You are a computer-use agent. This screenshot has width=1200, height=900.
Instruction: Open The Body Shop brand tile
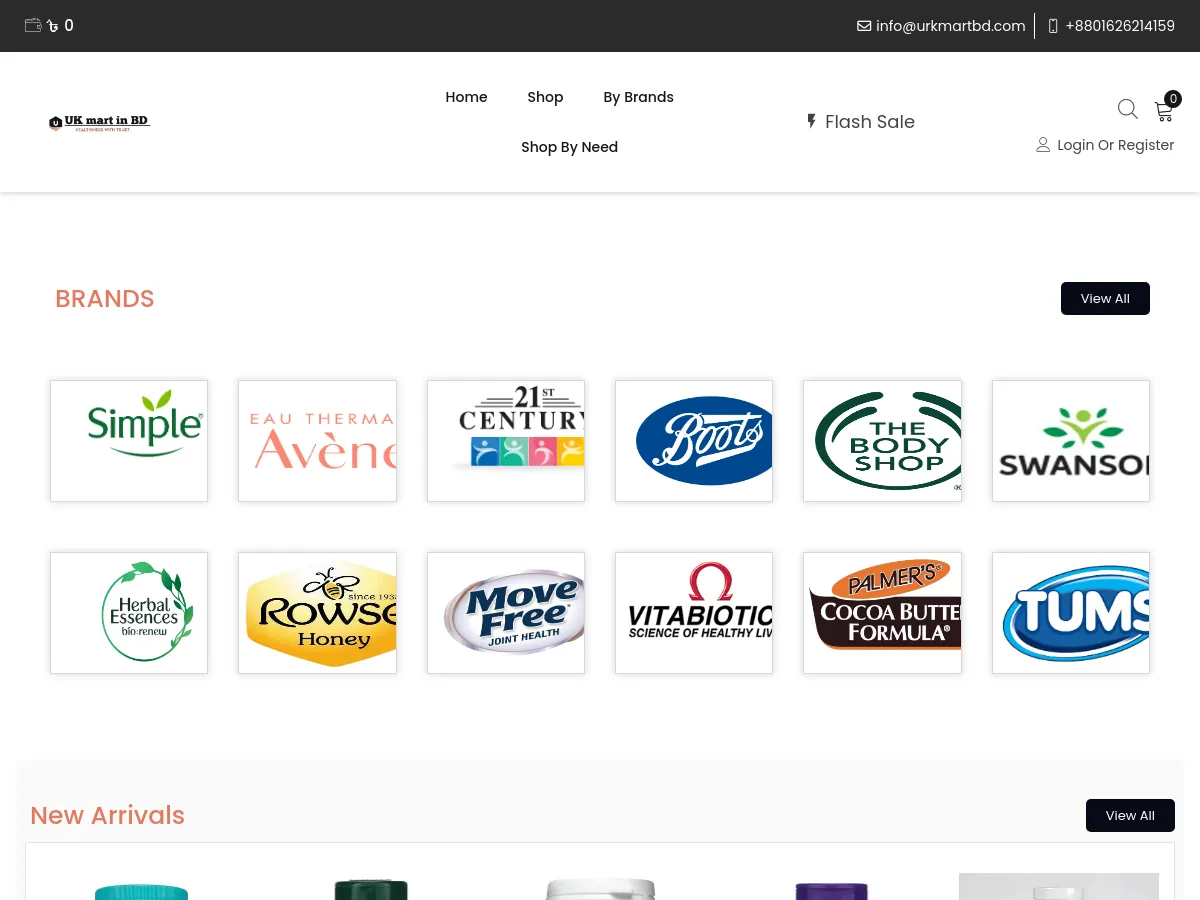coord(882,441)
